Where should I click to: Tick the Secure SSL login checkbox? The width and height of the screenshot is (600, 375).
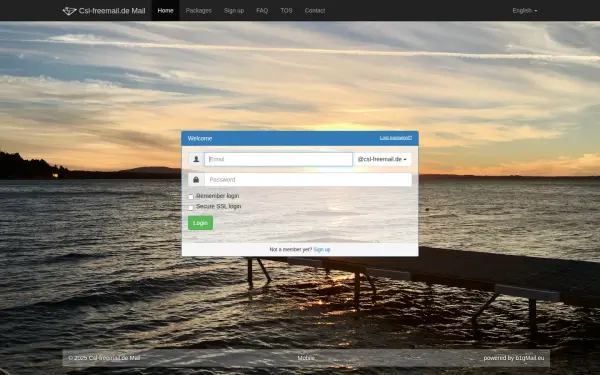coord(191,207)
